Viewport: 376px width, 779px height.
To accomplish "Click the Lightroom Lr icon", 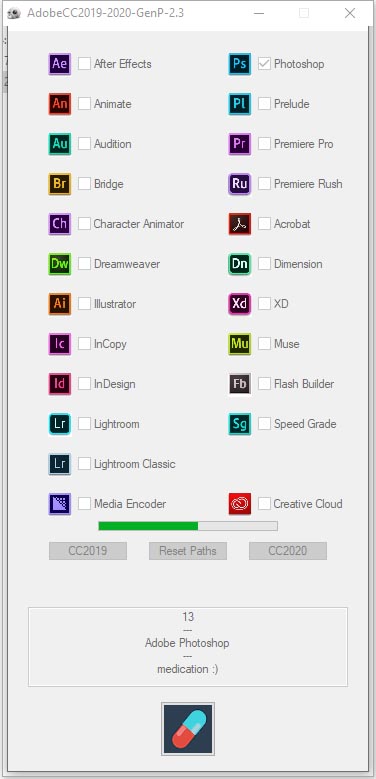I will (60, 424).
